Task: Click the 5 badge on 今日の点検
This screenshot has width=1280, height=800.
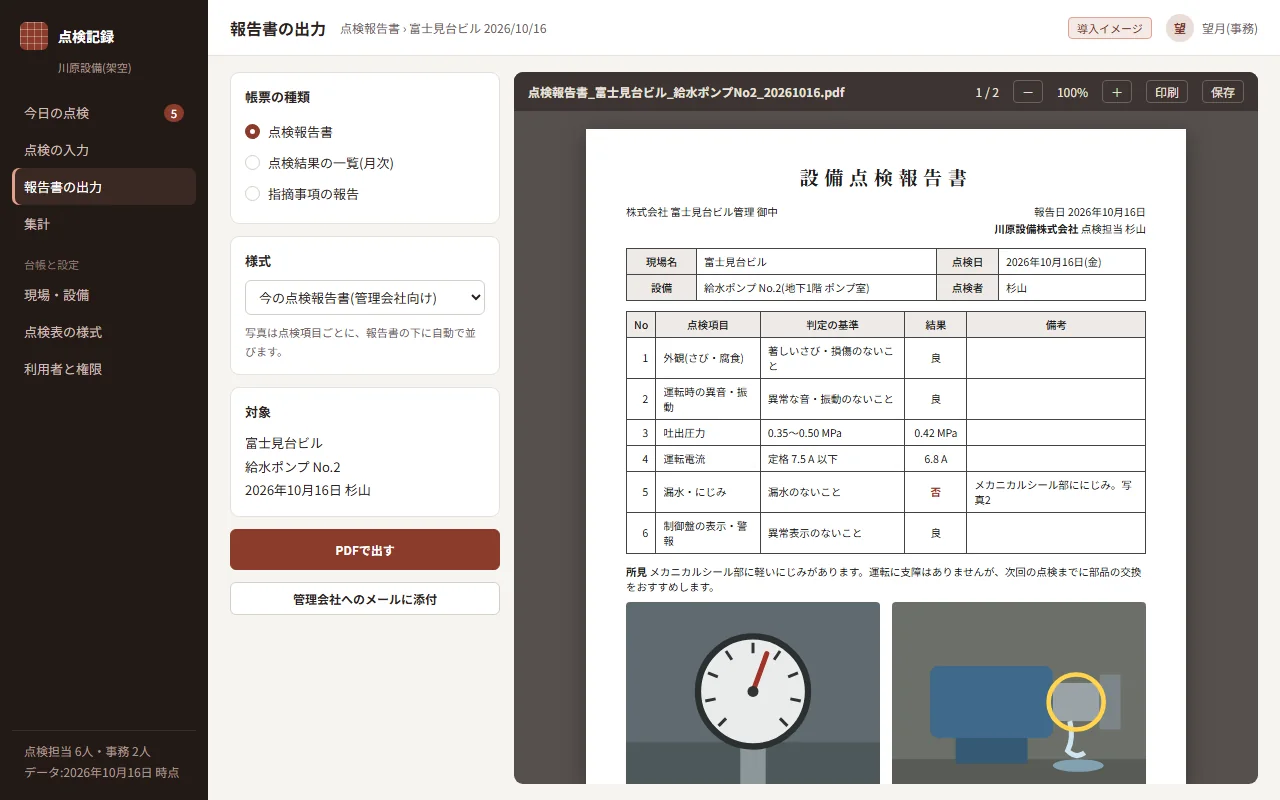Action: point(174,113)
